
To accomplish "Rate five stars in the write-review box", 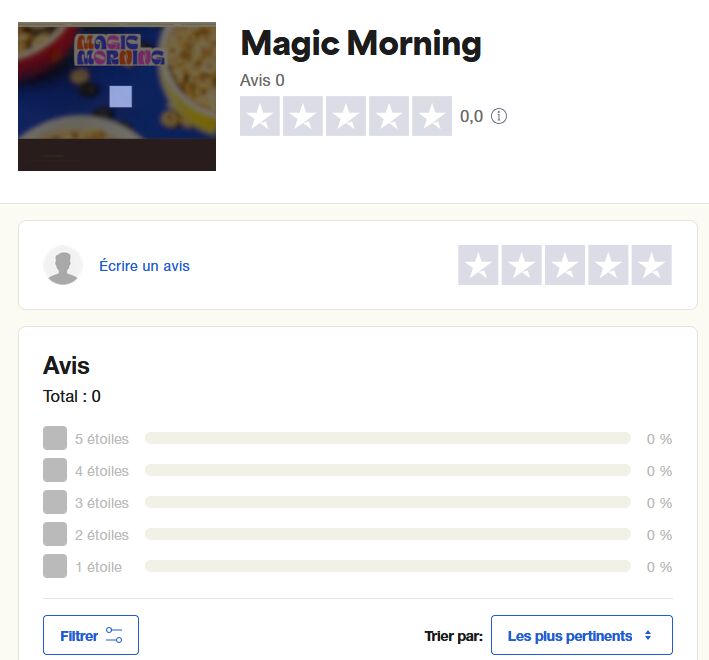I will (x=652, y=265).
